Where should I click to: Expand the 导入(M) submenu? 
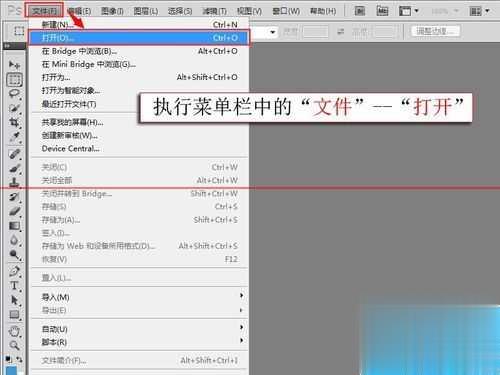[x=140, y=297]
